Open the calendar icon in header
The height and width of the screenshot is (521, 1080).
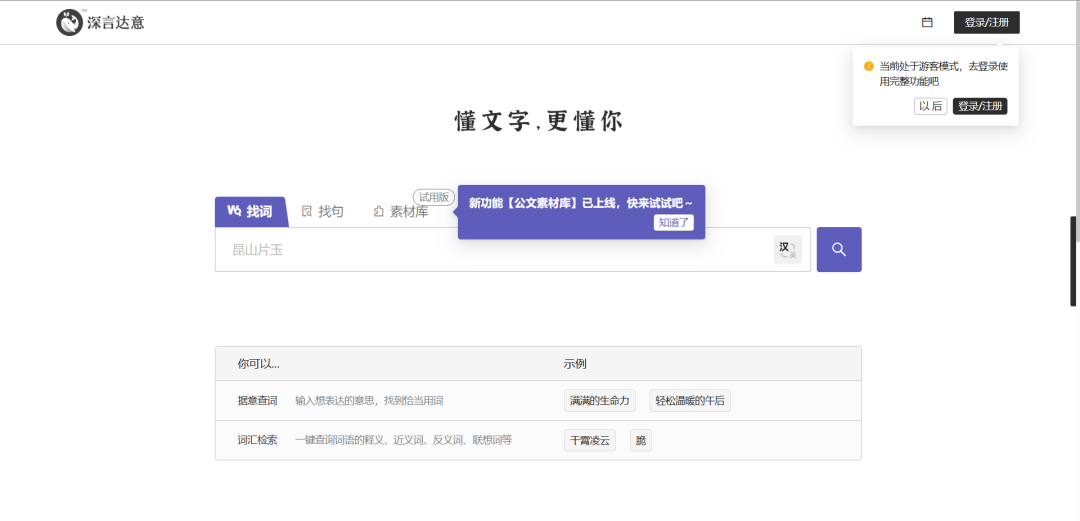pyautogui.click(x=927, y=23)
